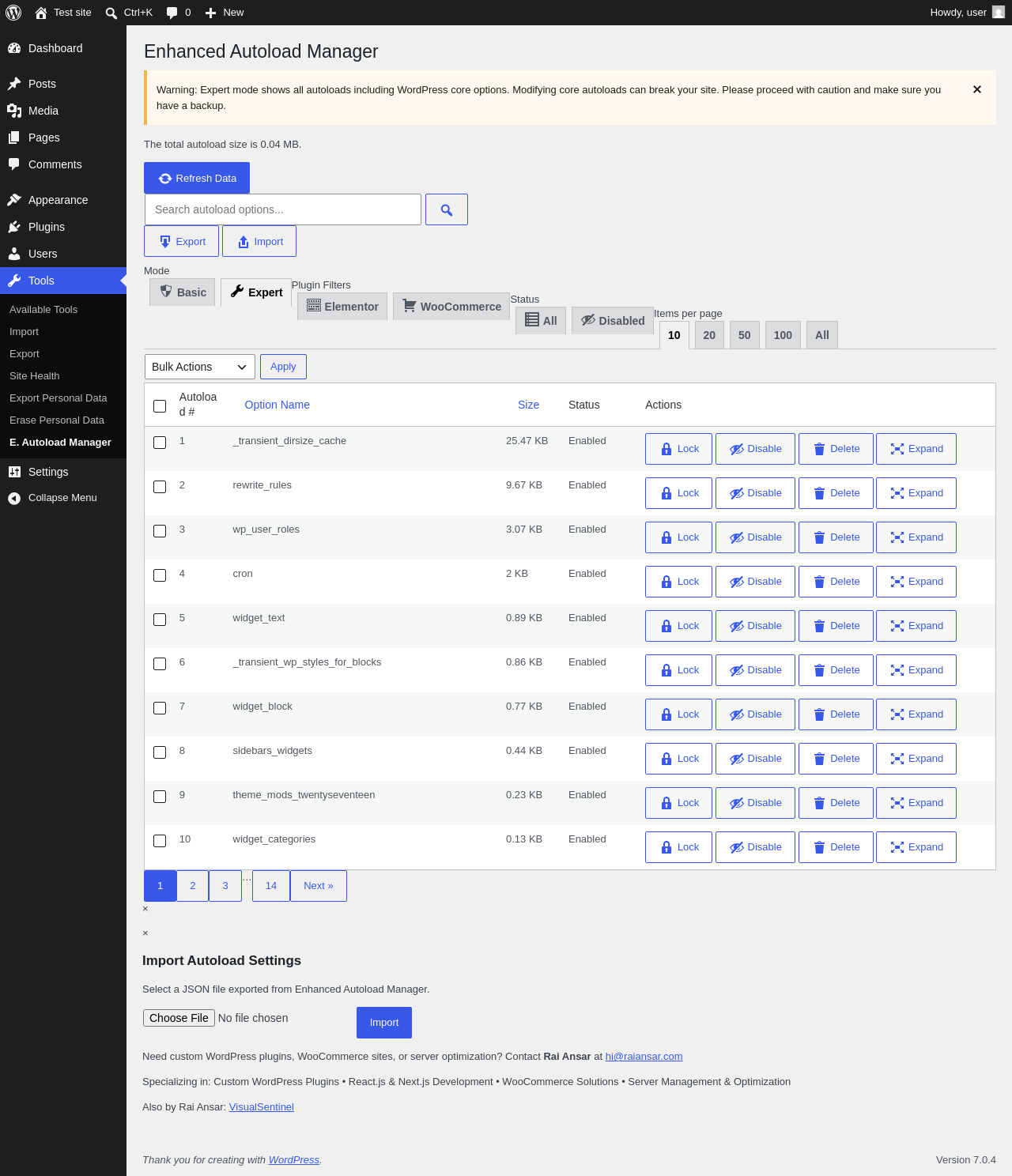Lock the _transient_dirsize_cache option
This screenshot has width=1012, height=1176.
pyautogui.click(x=678, y=449)
